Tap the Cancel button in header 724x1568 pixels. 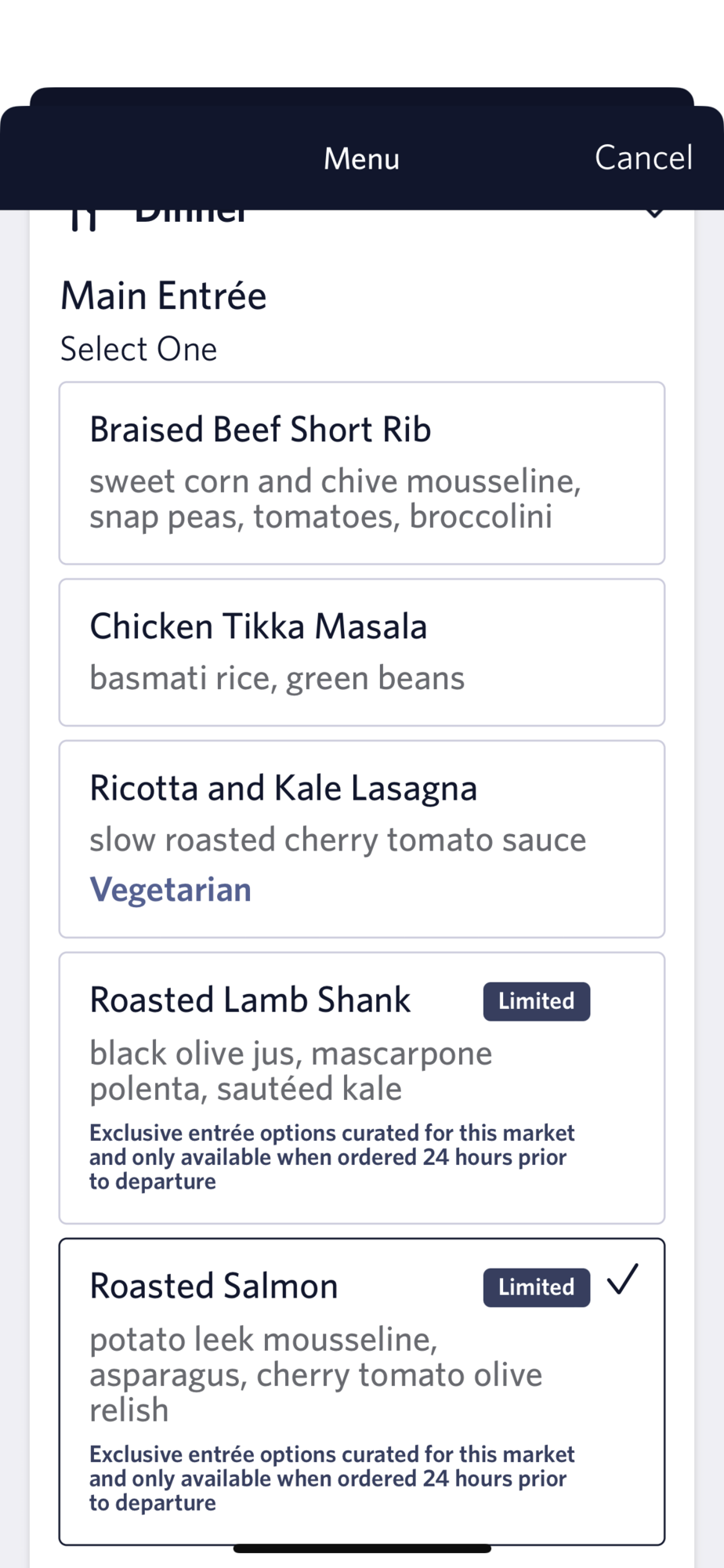643,158
